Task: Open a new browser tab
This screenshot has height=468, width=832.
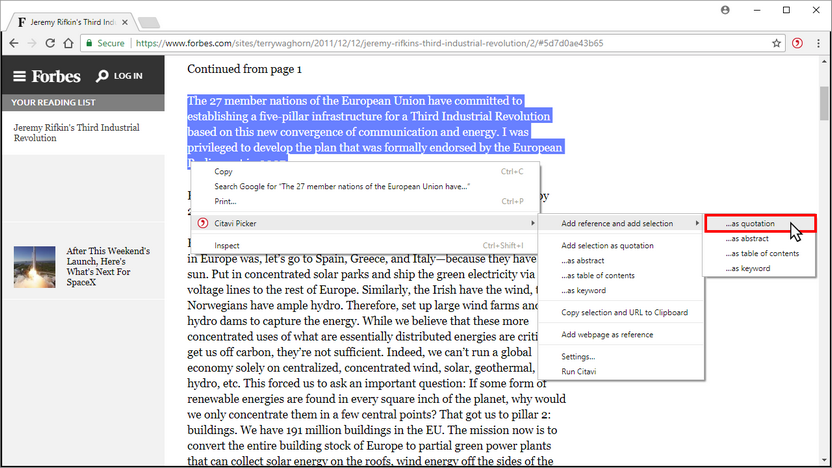Action: tap(149, 22)
